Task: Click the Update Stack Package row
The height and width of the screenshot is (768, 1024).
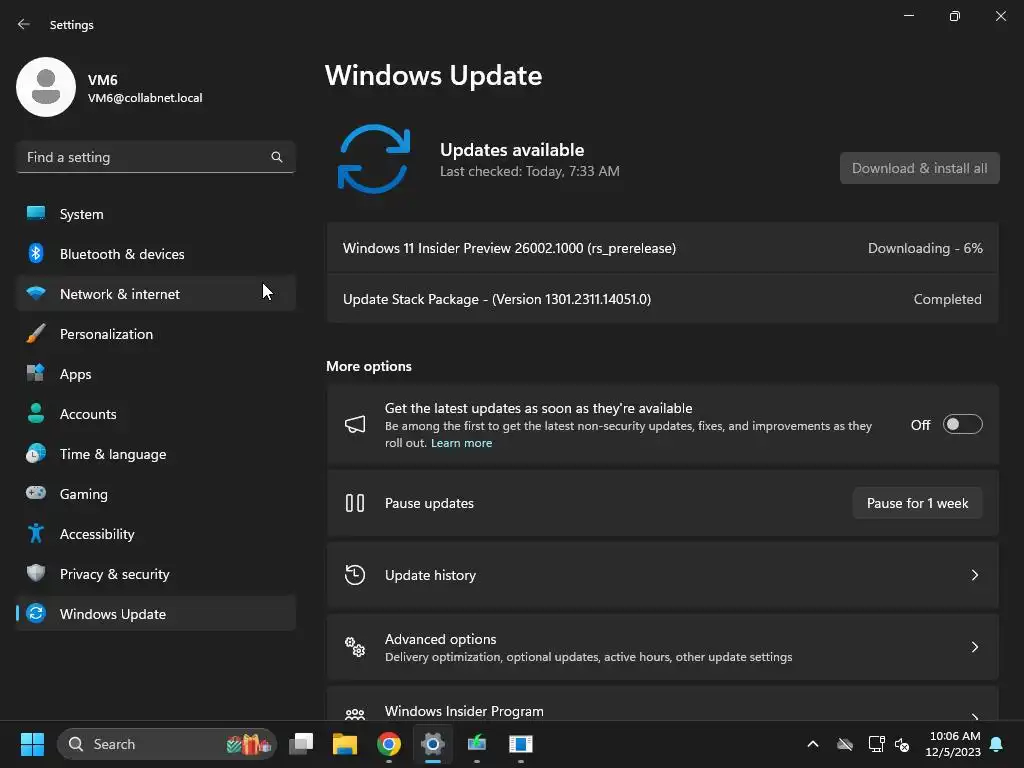Action: click(663, 299)
